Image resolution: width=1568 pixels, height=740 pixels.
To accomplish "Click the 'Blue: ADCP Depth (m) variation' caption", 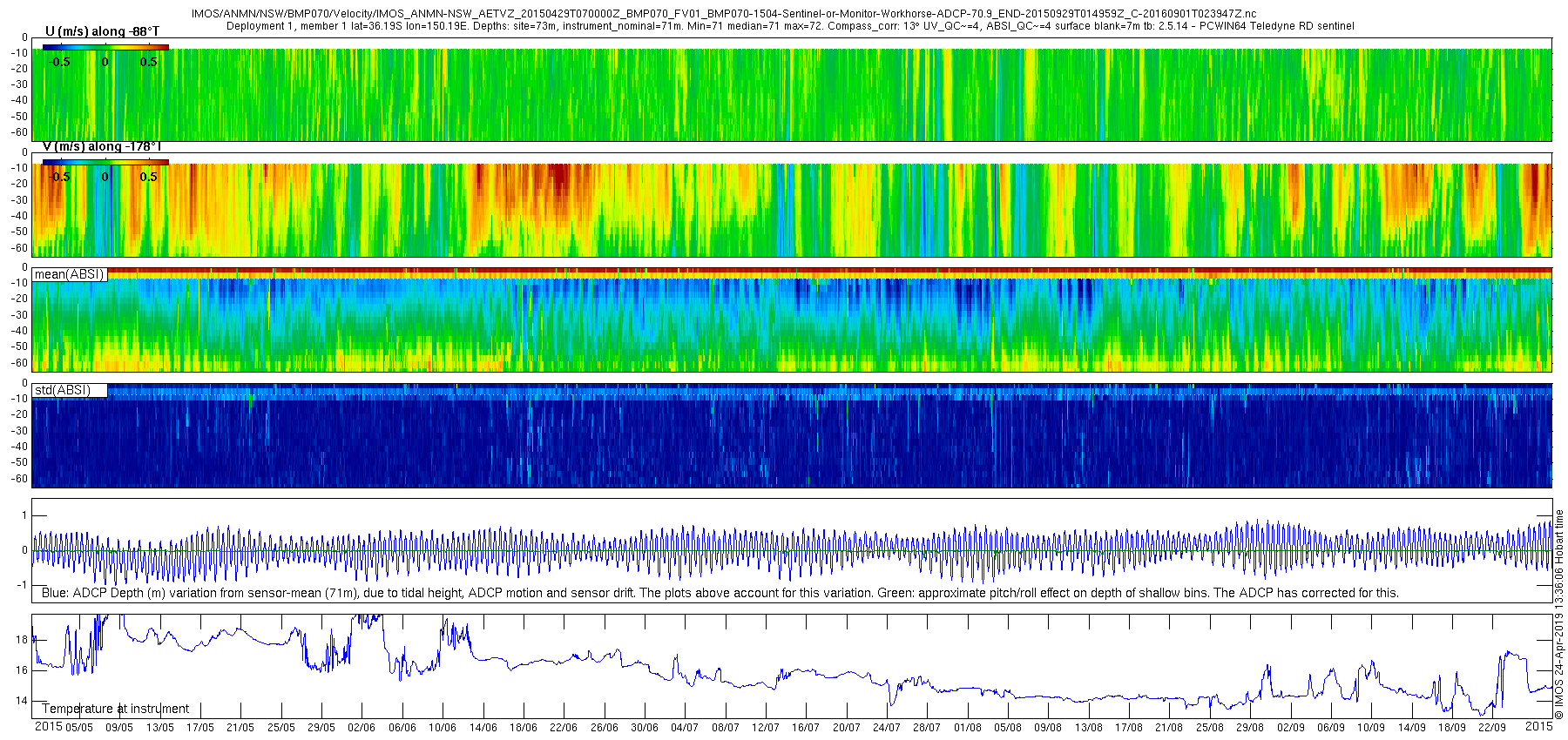I will pos(720,593).
